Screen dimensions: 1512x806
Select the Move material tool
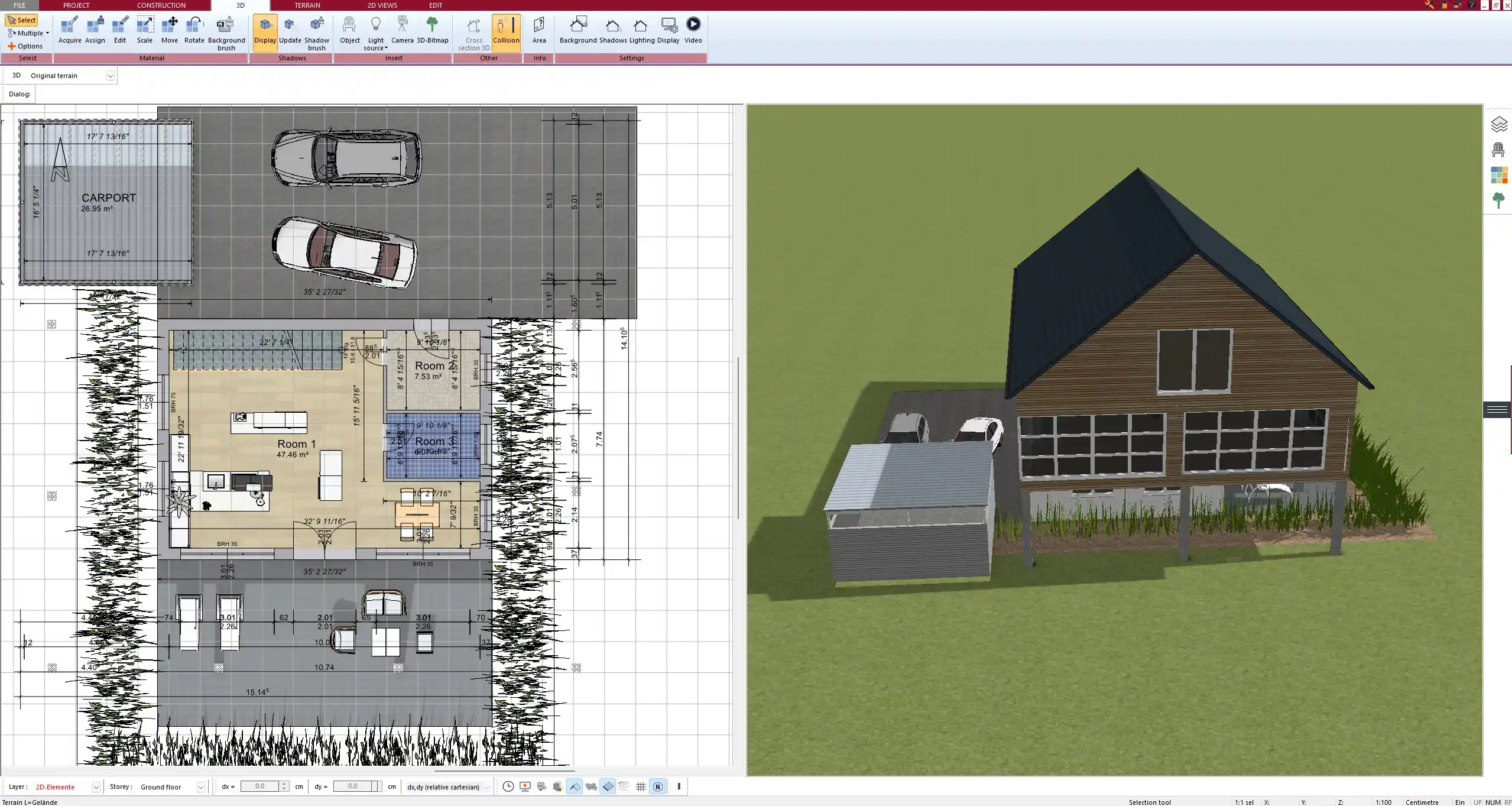pos(170,31)
